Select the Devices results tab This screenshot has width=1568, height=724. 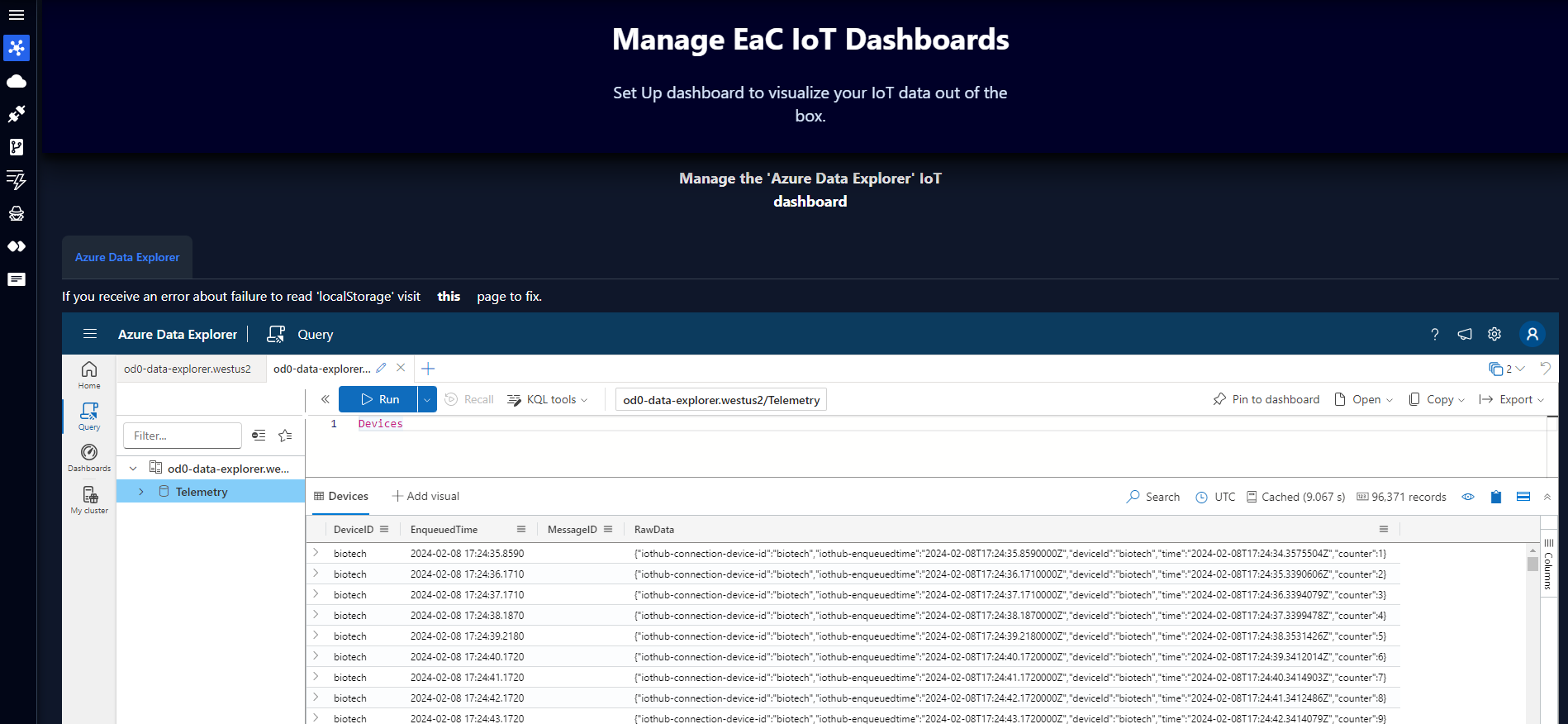point(341,496)
